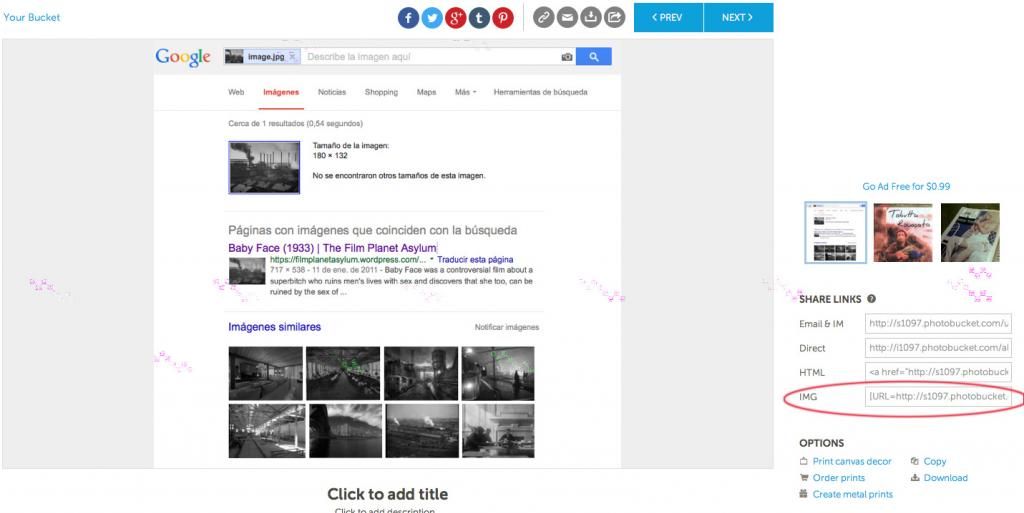Click the HTML share code field
The width and height of the screenshot is (1024, 513).
(x=938, y=372)
